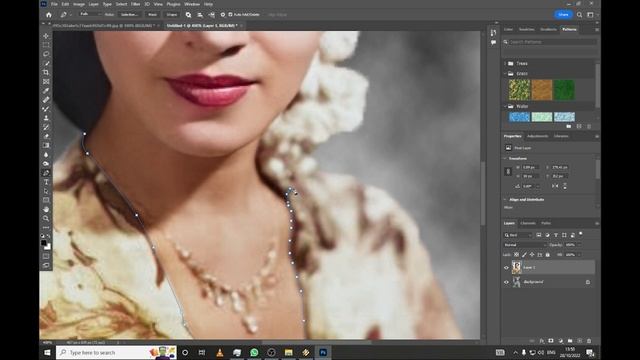This screenshot has width=640, height=360.
Task: Select the Move tool
Action: coord(46,36)
